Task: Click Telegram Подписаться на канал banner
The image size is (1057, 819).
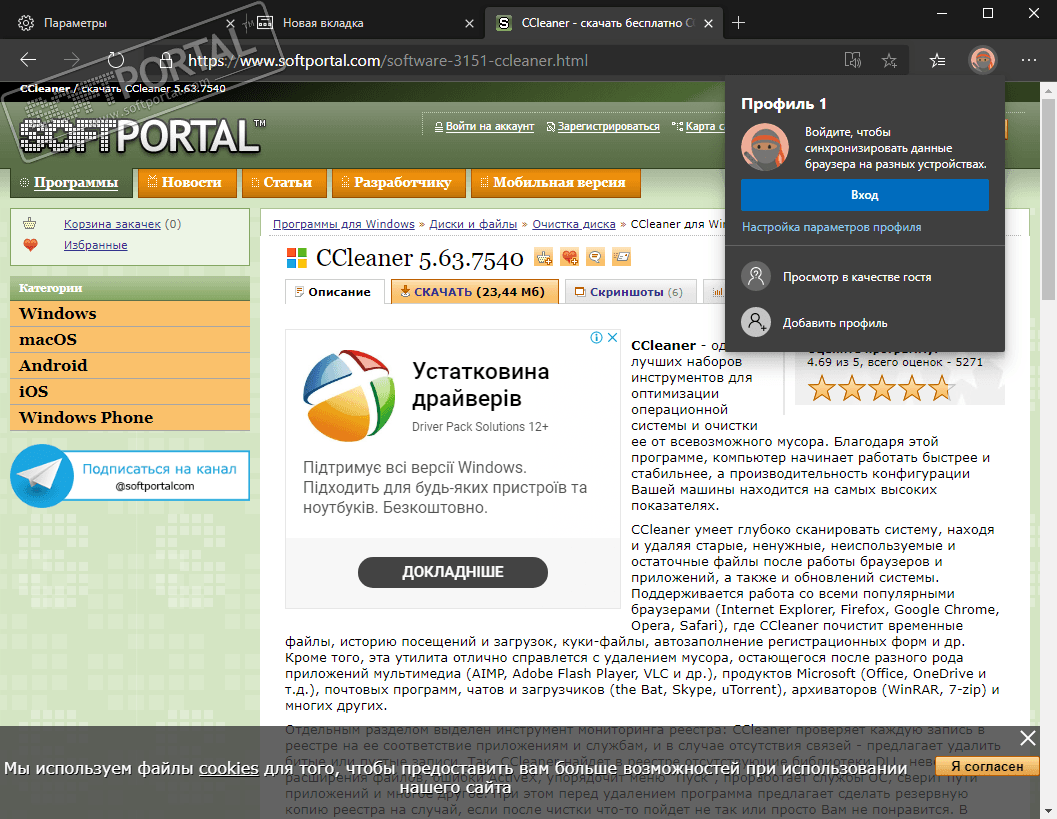Action: 130,476
